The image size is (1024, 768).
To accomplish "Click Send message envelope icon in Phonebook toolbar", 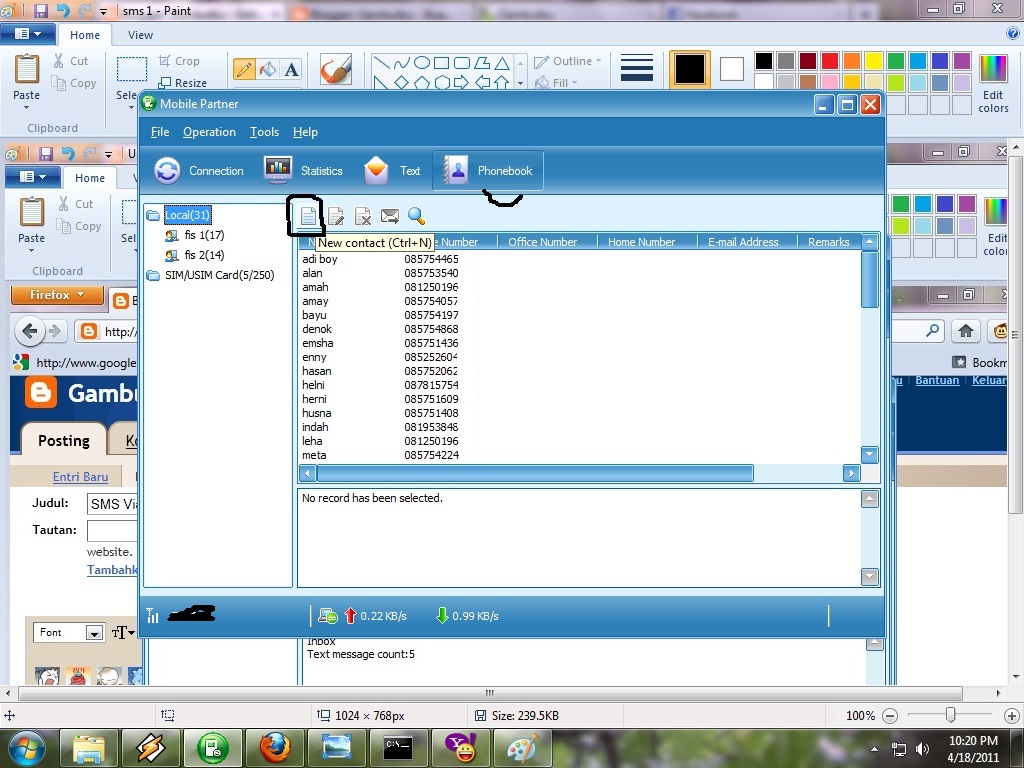I will (390, 216).
